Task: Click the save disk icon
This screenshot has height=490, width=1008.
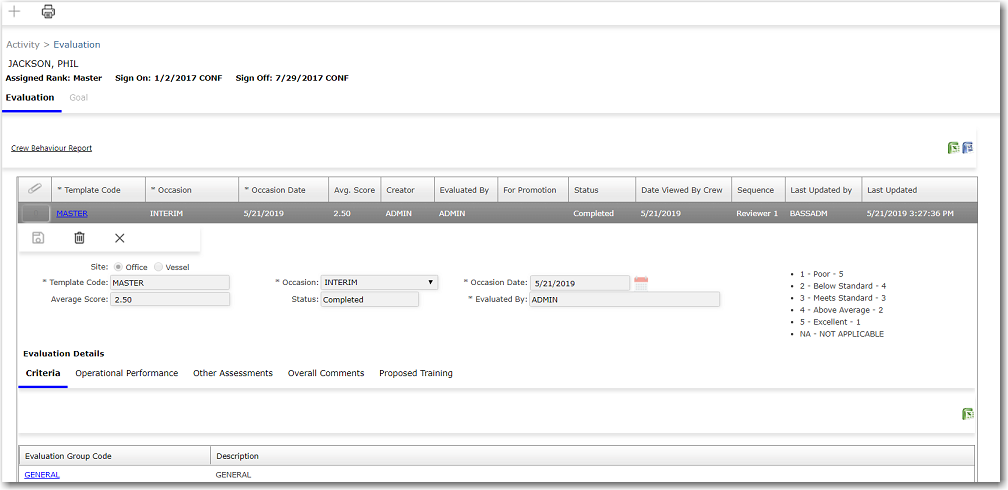Action: point(38,238)
